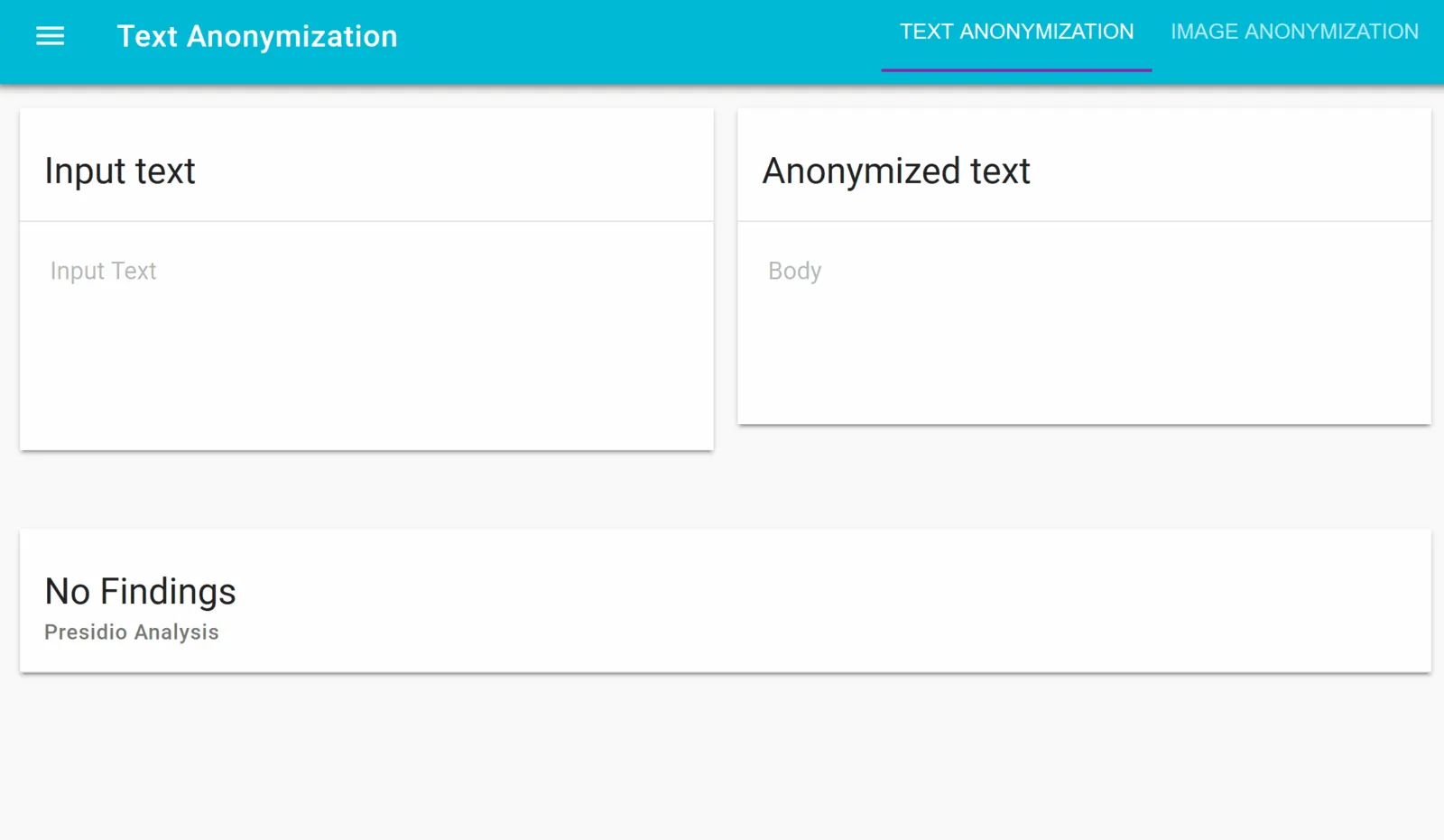Click the Text Anonymization header title
The height and width of the screenshot is (840, 1444).
click(x=257, y=37)
